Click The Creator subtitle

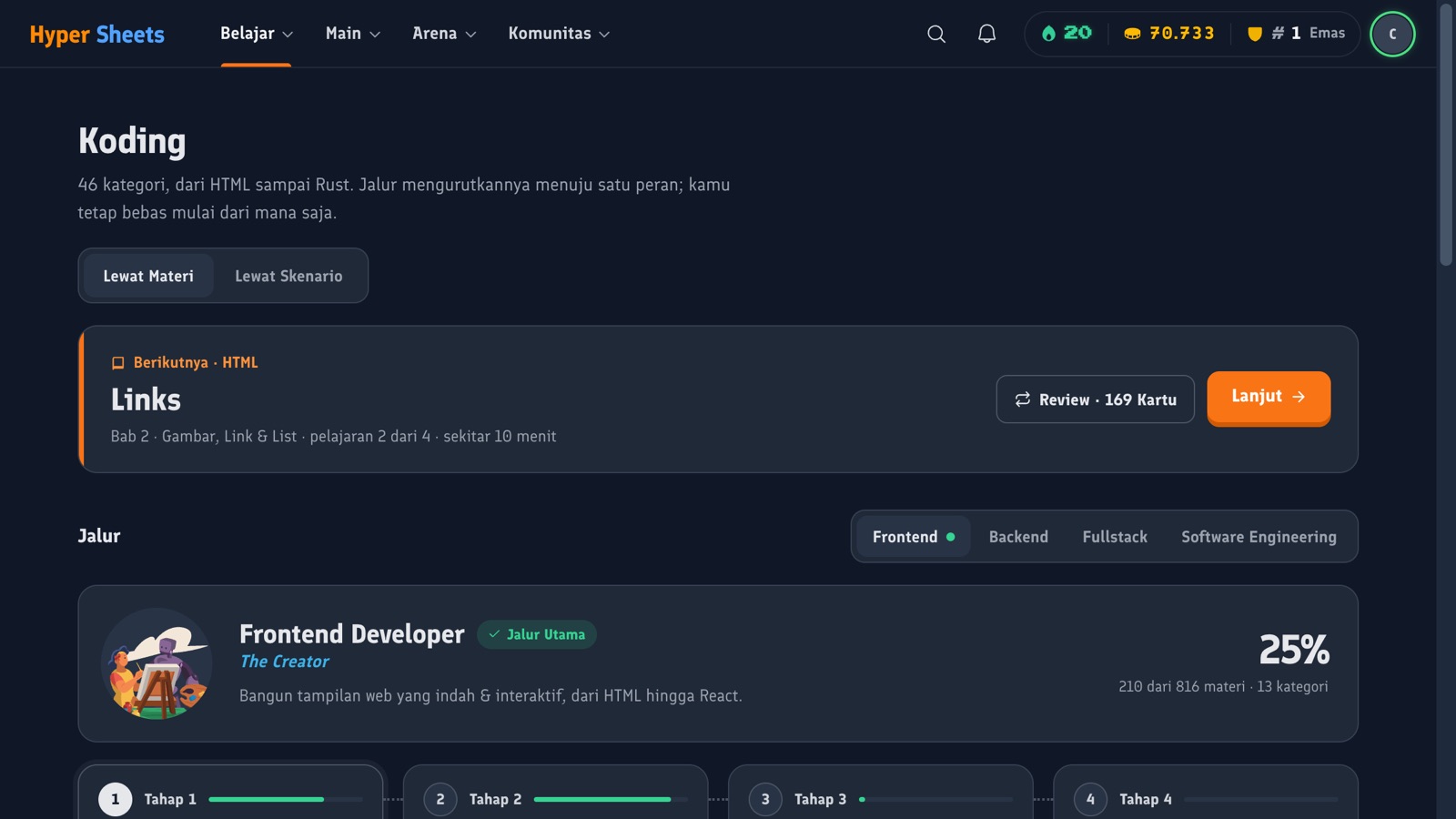point(284,662)
